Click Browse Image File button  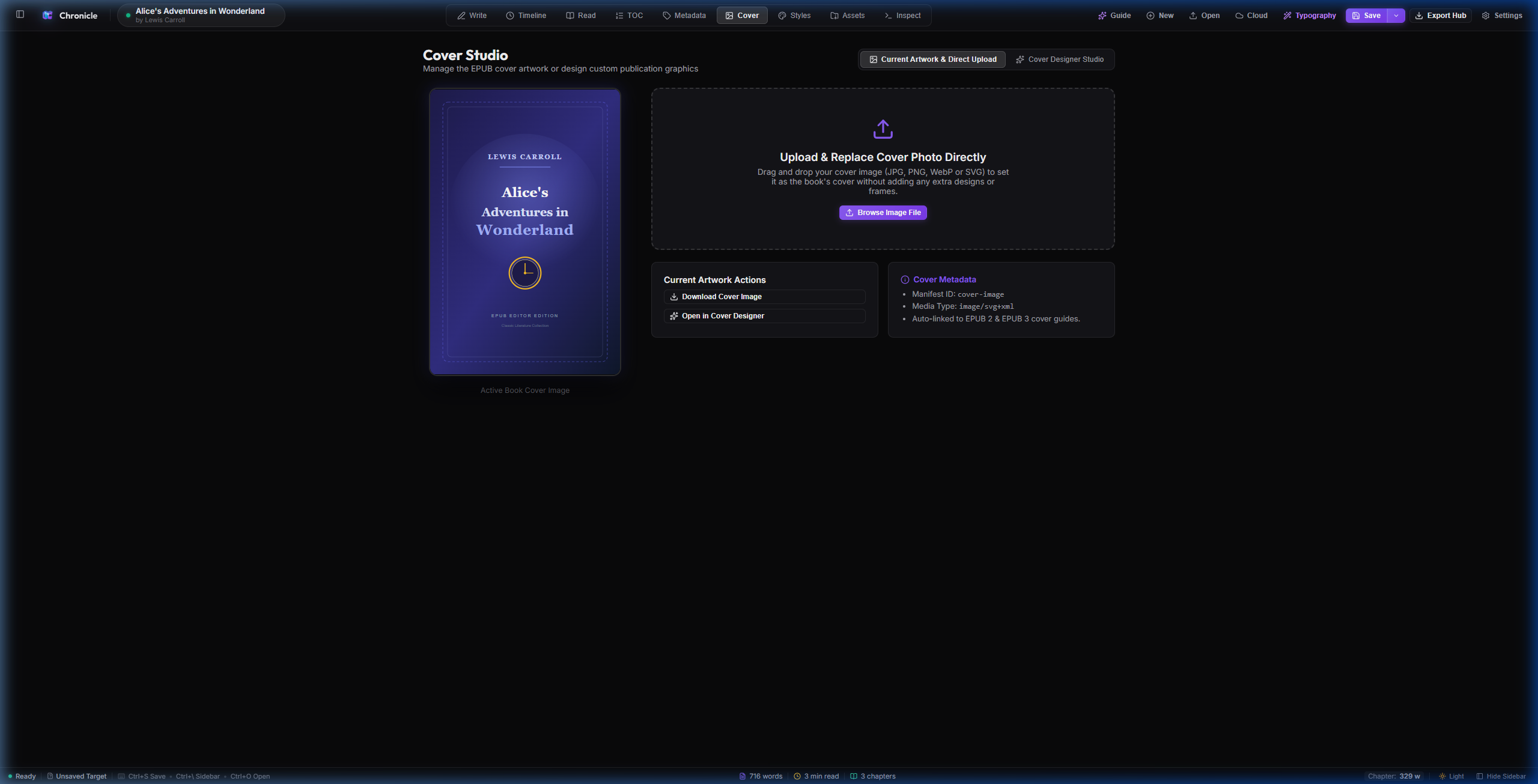coord(883,213)
